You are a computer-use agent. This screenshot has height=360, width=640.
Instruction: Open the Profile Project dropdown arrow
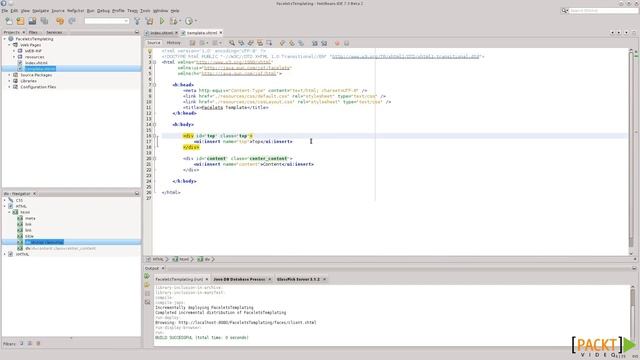(196, 21)
